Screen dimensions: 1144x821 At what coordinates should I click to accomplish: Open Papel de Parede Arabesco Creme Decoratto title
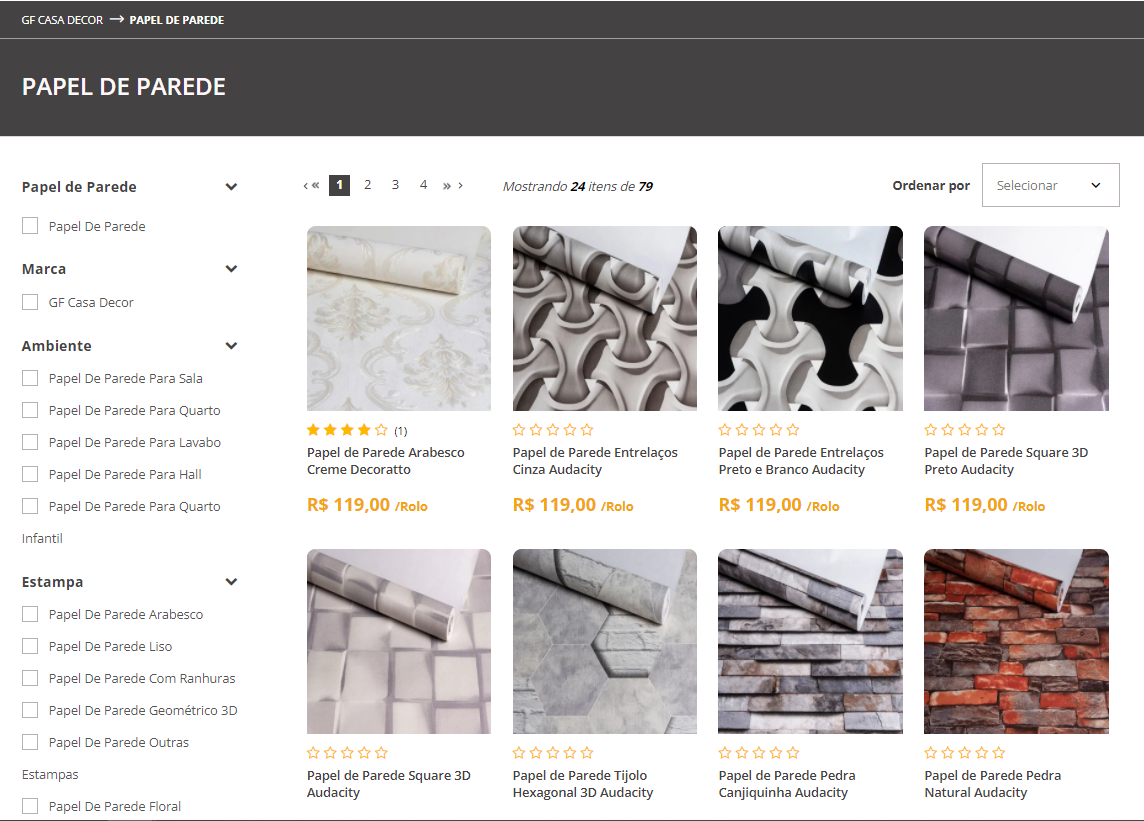click(x=386, y=461)
